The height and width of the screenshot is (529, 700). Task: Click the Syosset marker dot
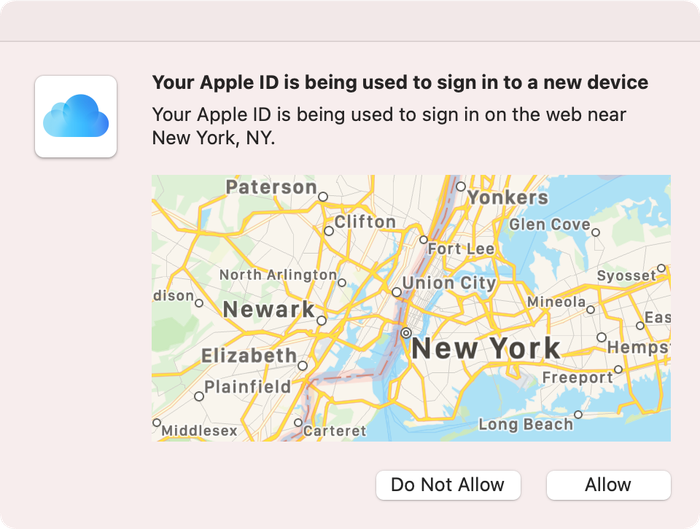tap(661, 268)
